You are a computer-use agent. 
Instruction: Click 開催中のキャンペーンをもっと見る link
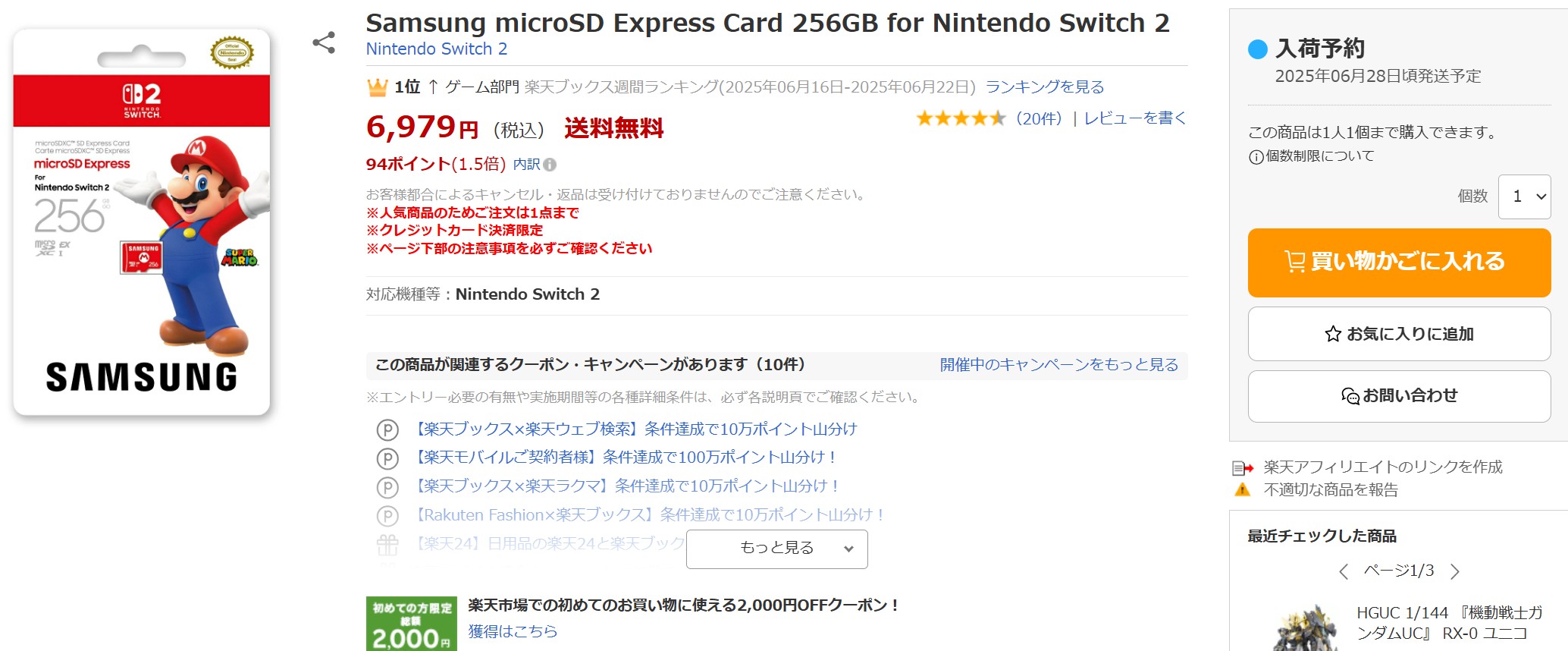point(1058,365)
